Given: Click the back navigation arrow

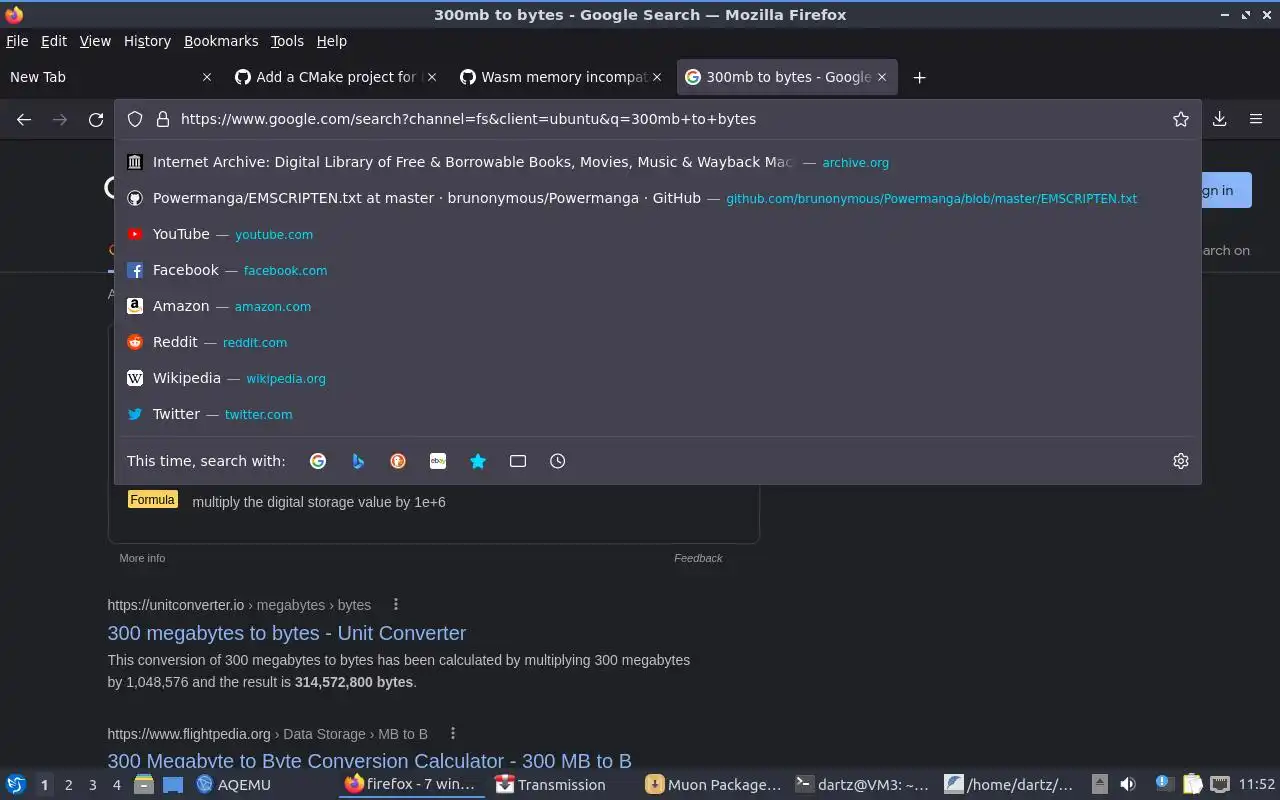Looking at the screenshot, I should pos(24,119).
